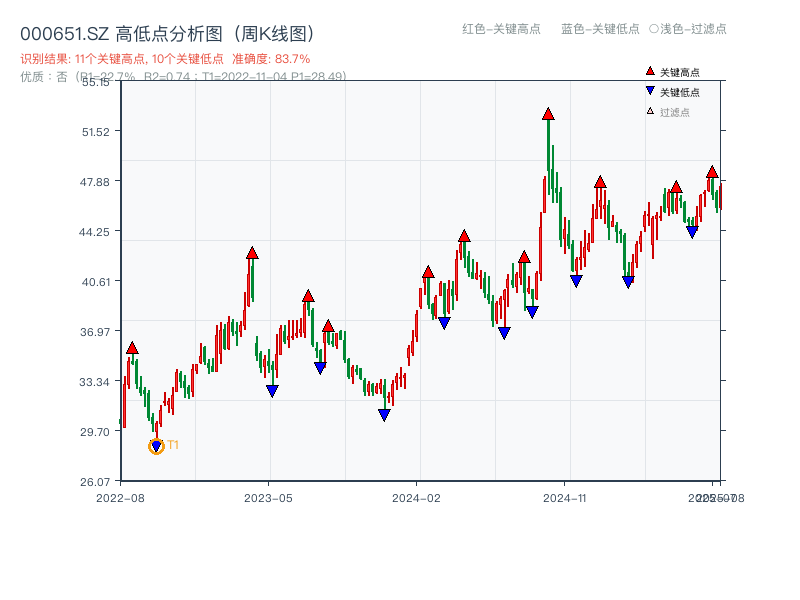Click the 40.61 y-axis label
Viewport: 800px width, 600px height.
point(95,282)
